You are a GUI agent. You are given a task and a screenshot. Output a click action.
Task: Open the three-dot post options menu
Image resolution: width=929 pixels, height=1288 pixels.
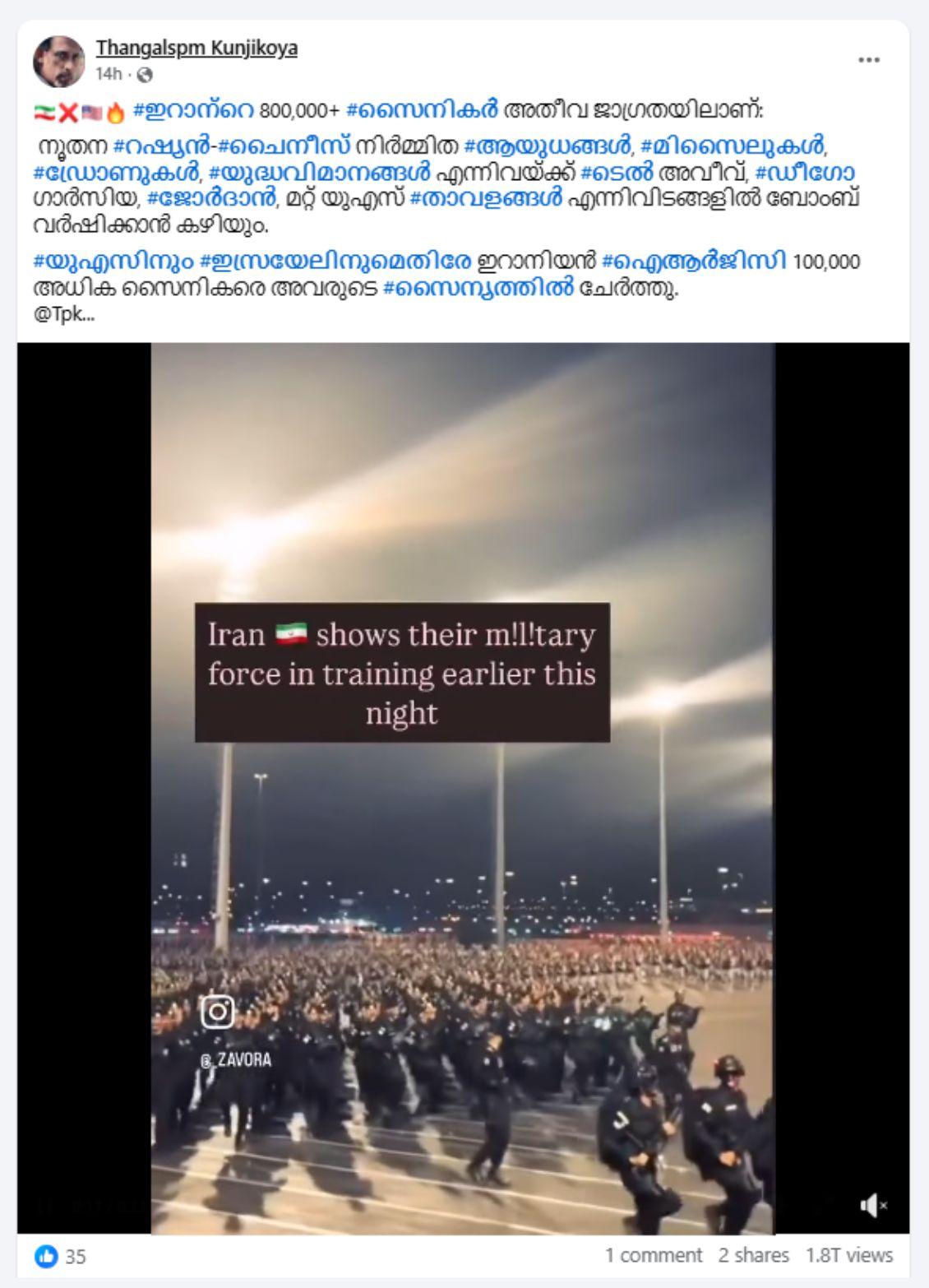tap(869, 61)
